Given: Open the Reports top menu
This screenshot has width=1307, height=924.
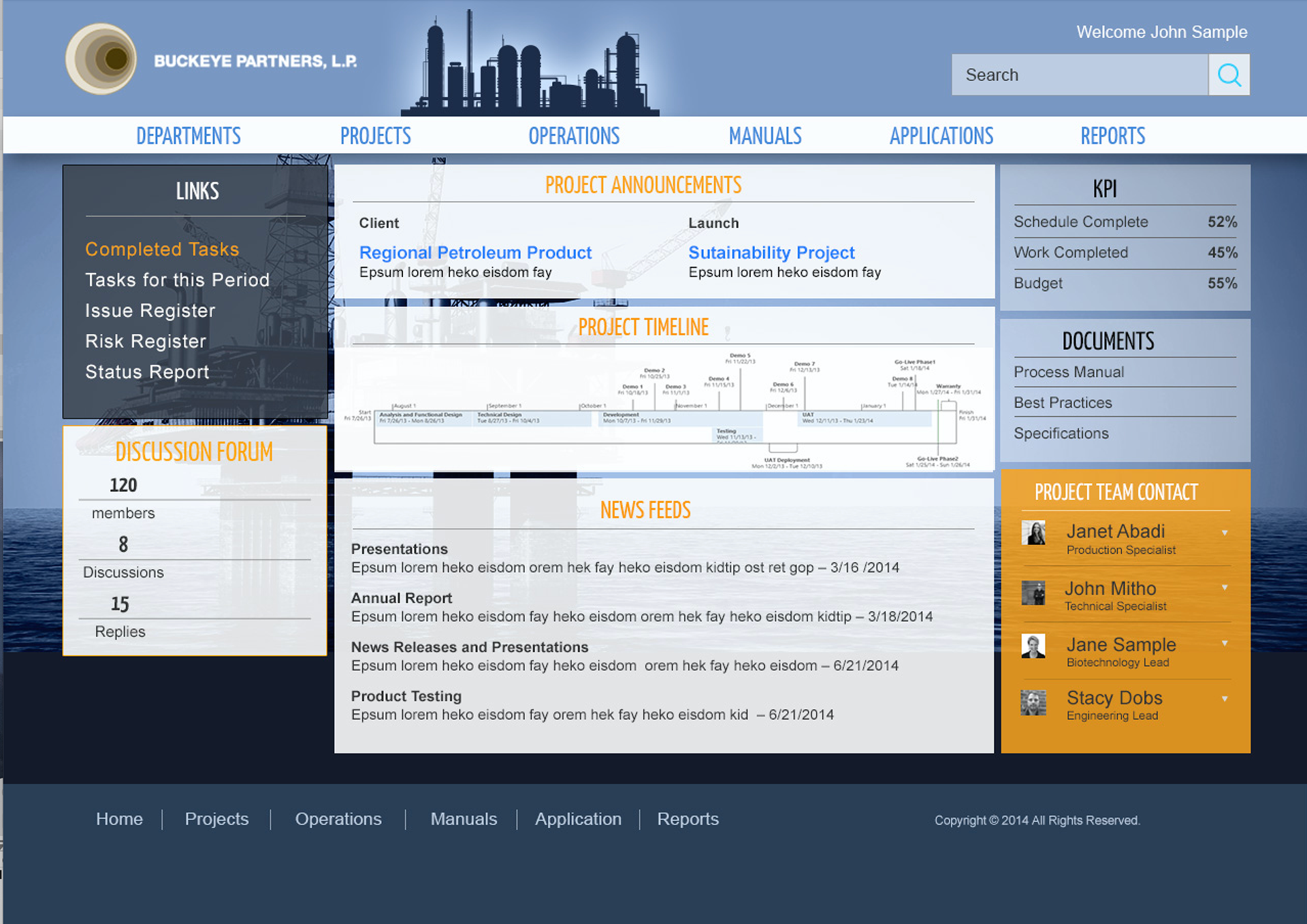Looking at the screenshot, I should pos(1112,136).
